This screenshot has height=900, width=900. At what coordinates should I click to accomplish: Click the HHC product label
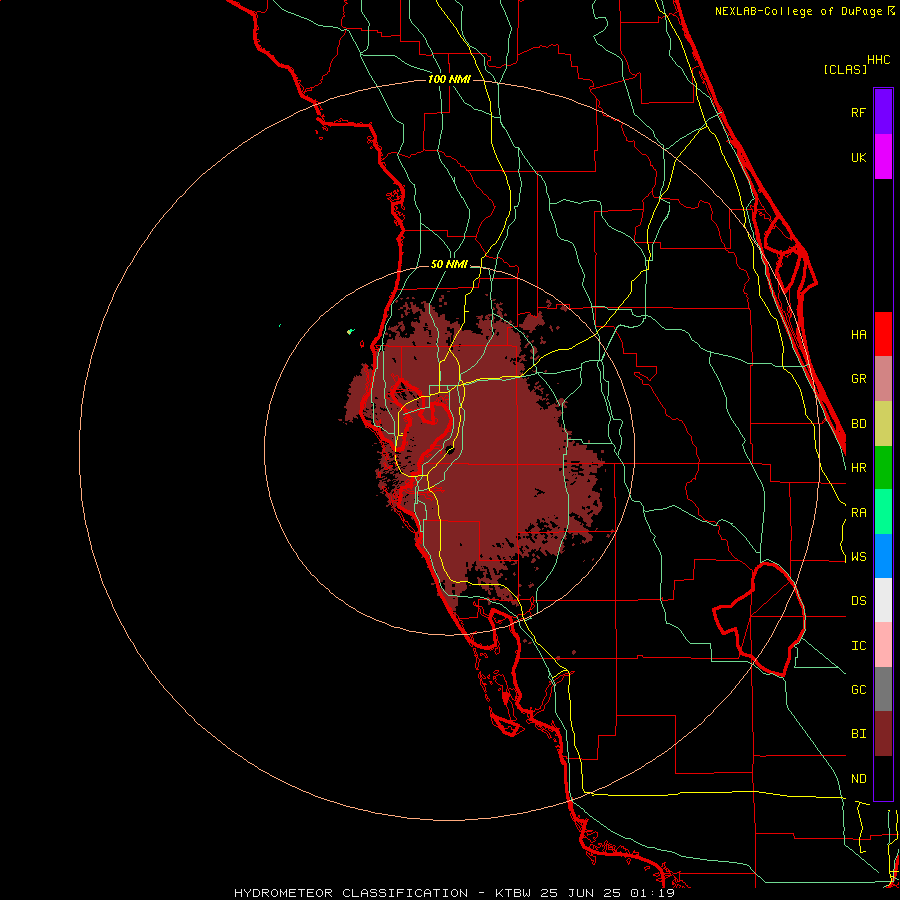tap(879, 60)
